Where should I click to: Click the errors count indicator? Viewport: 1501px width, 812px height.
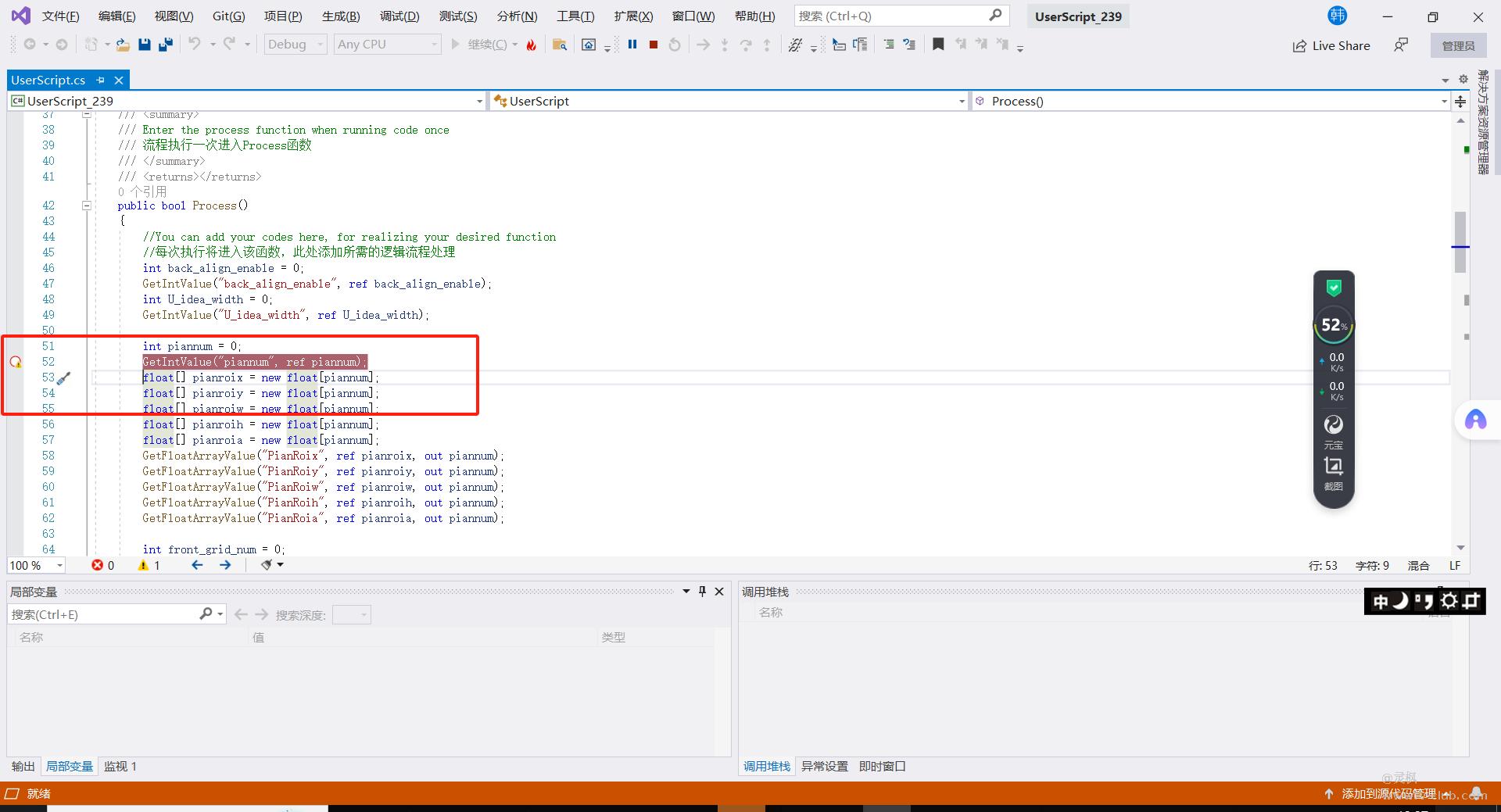[x=103, y=565]
